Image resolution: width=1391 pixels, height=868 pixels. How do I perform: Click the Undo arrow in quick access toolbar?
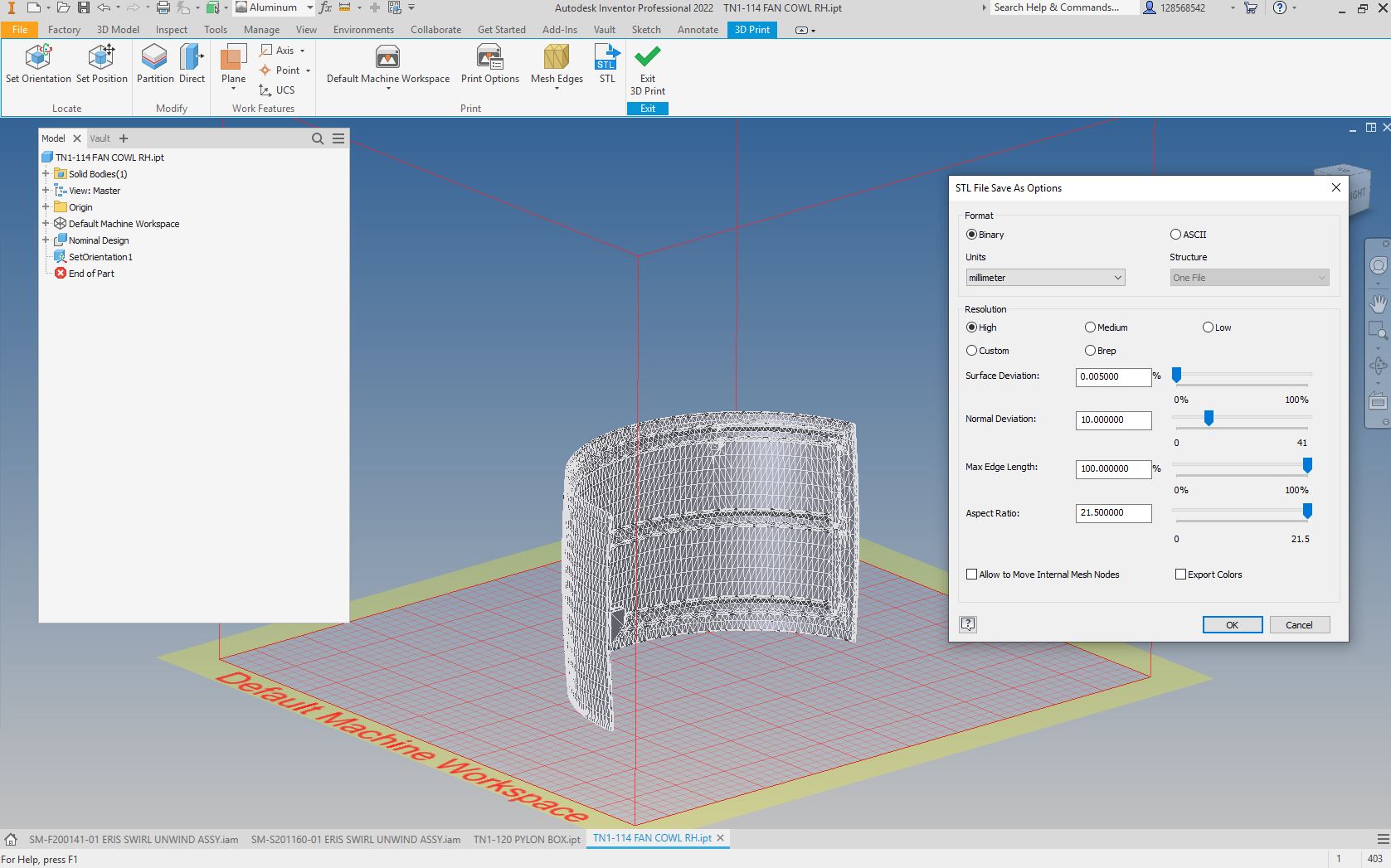click(103, 7)
